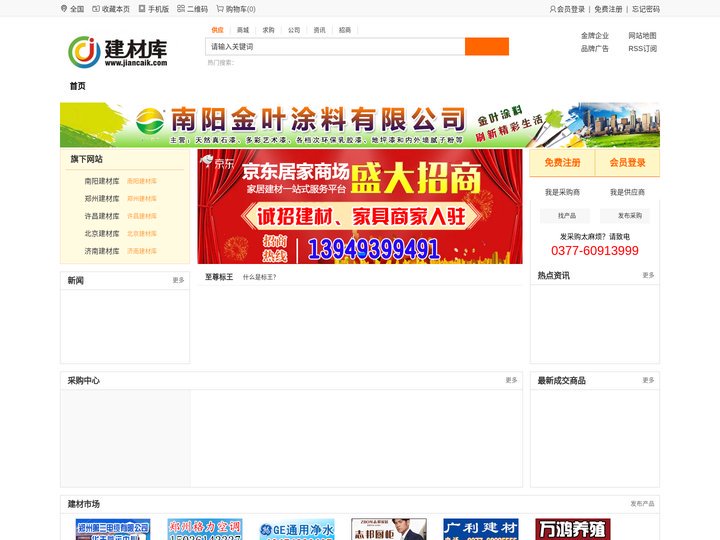720x540 pixels.
Task: Open 北京建材库 in the 旗下网站 list
Action: (x=102, y=234)
